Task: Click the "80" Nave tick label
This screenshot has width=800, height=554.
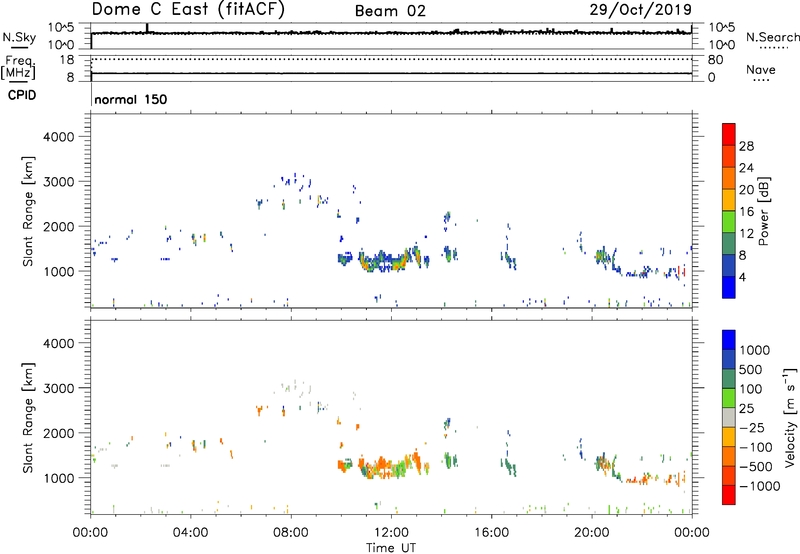Action: tap(715, 60)
